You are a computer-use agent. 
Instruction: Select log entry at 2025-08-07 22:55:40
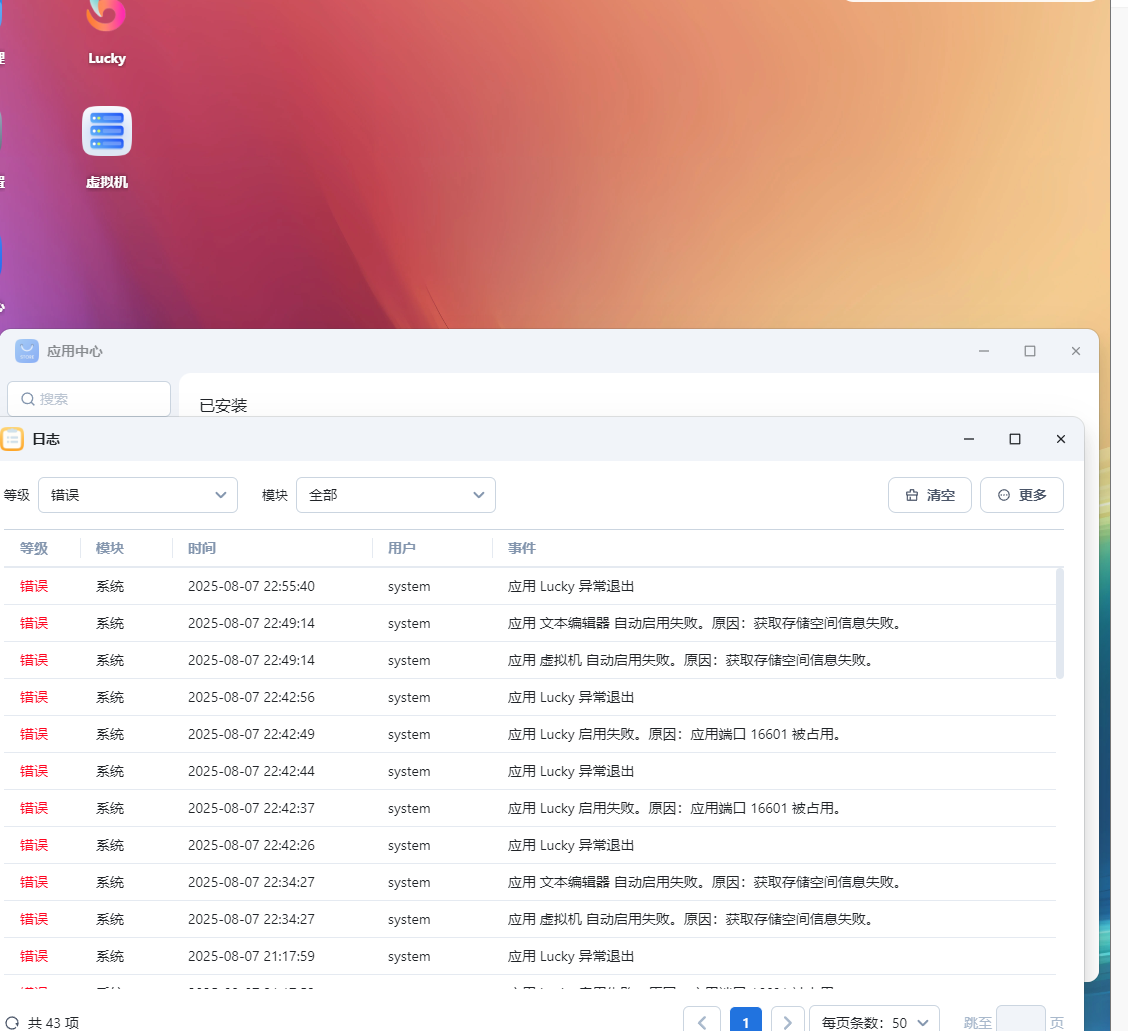pyautogui.click(x=529, y=586)
